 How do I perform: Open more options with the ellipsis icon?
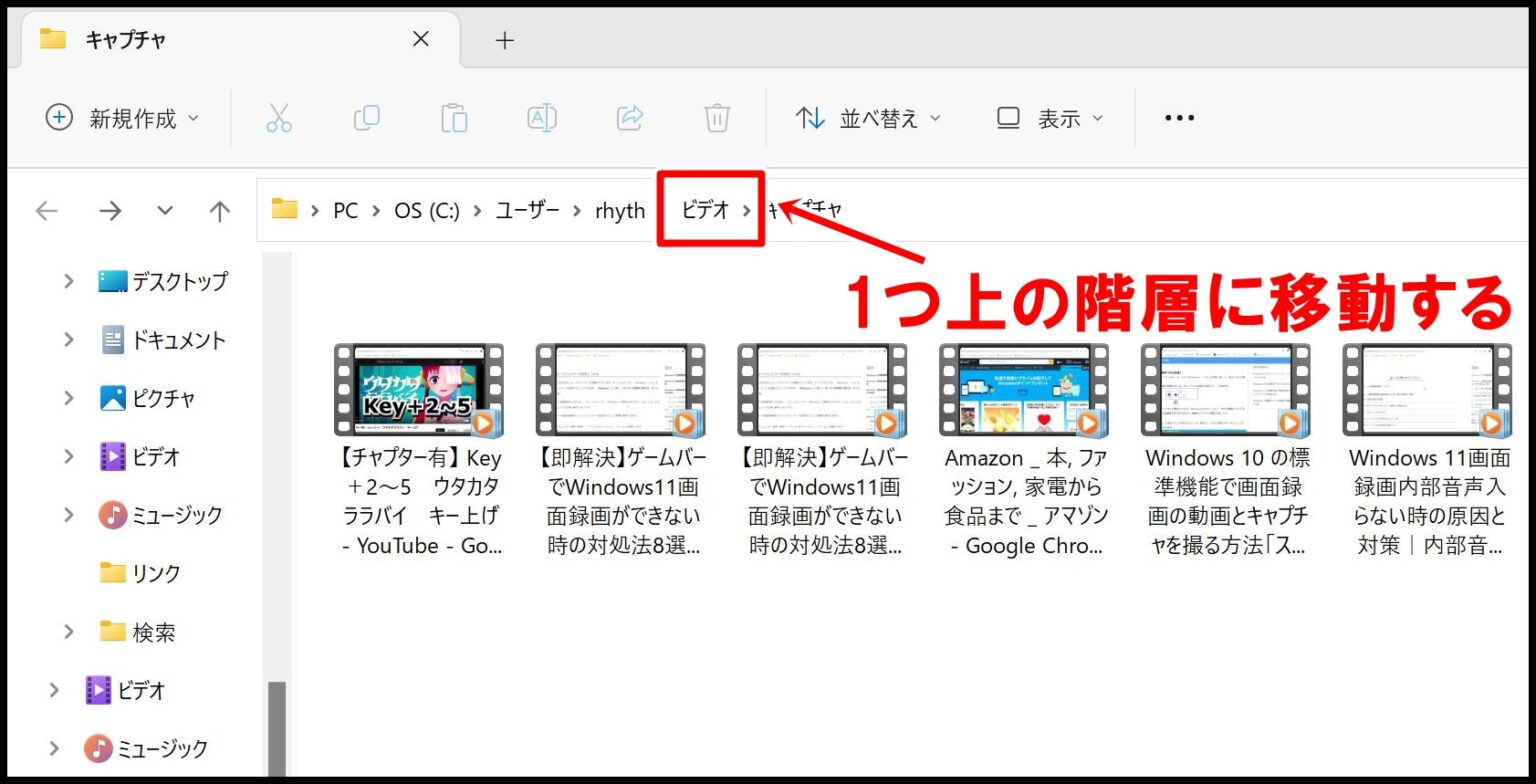[1179, 117]
